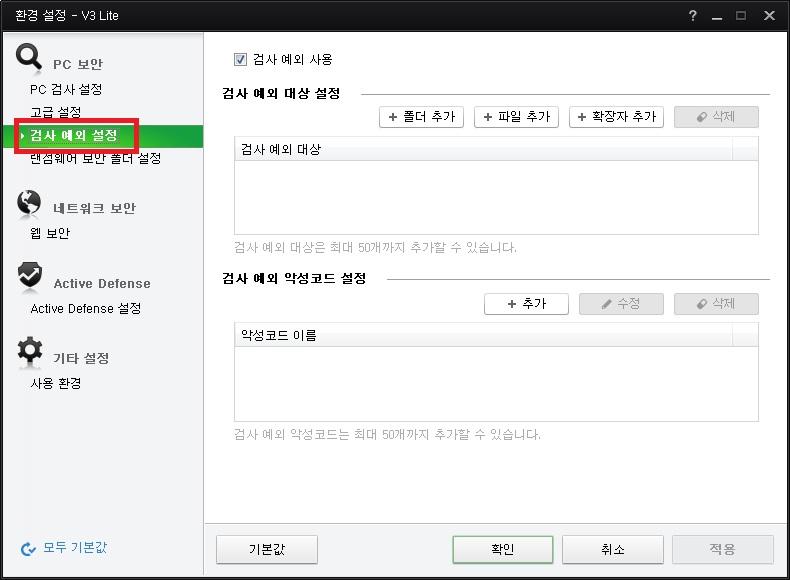Click the 파일 추가 button
This screenshot has width=790, height=580.
pos(516,117)
